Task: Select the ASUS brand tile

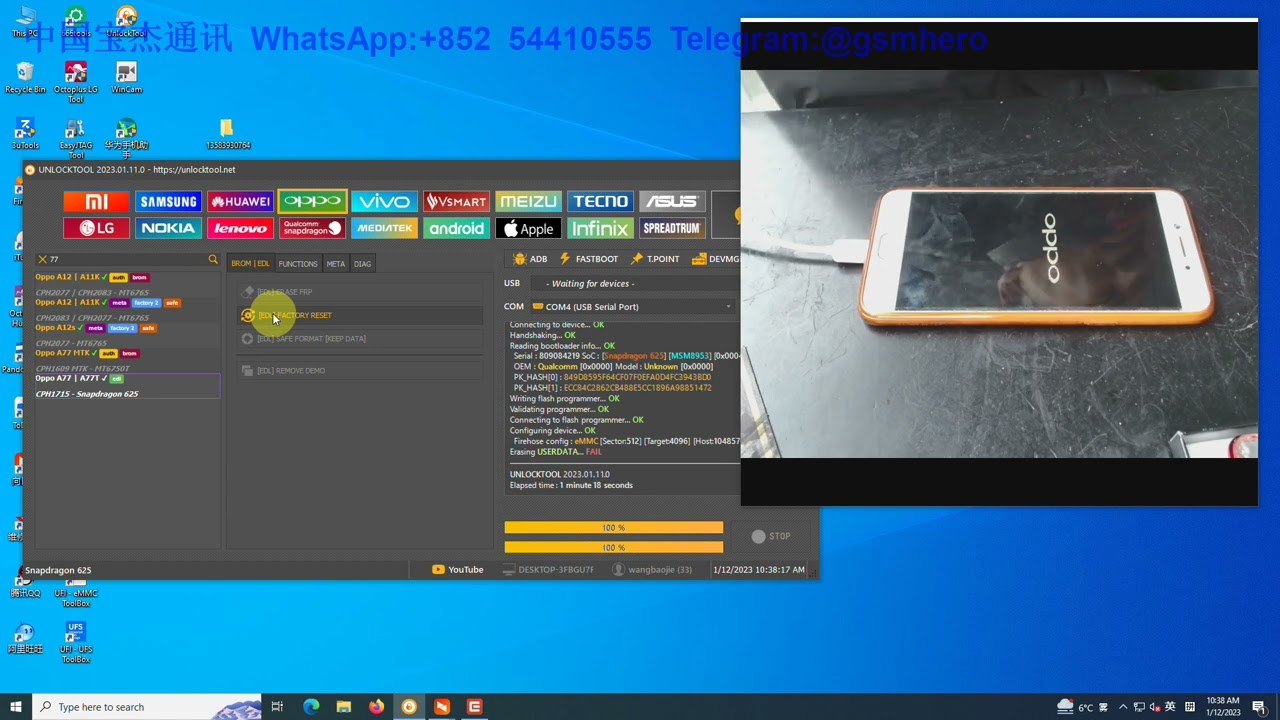Action: click(x=672, y=202)
